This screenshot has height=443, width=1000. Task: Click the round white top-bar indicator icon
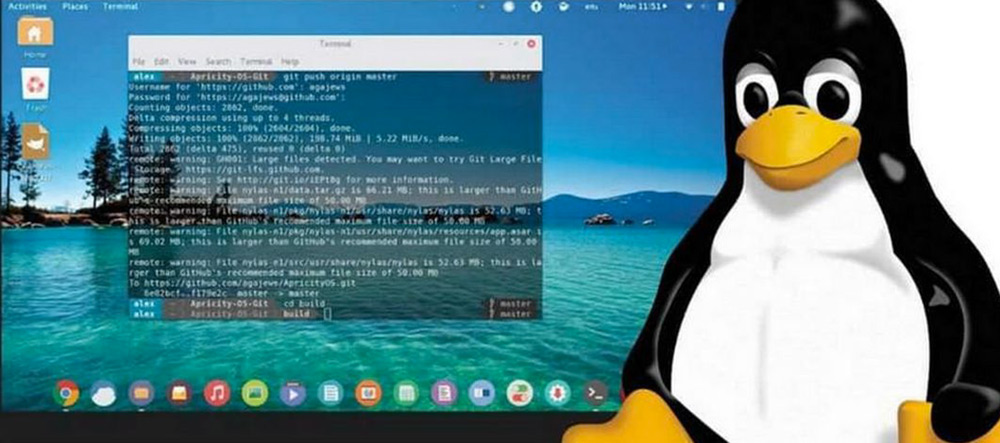(x=508, y=6)
